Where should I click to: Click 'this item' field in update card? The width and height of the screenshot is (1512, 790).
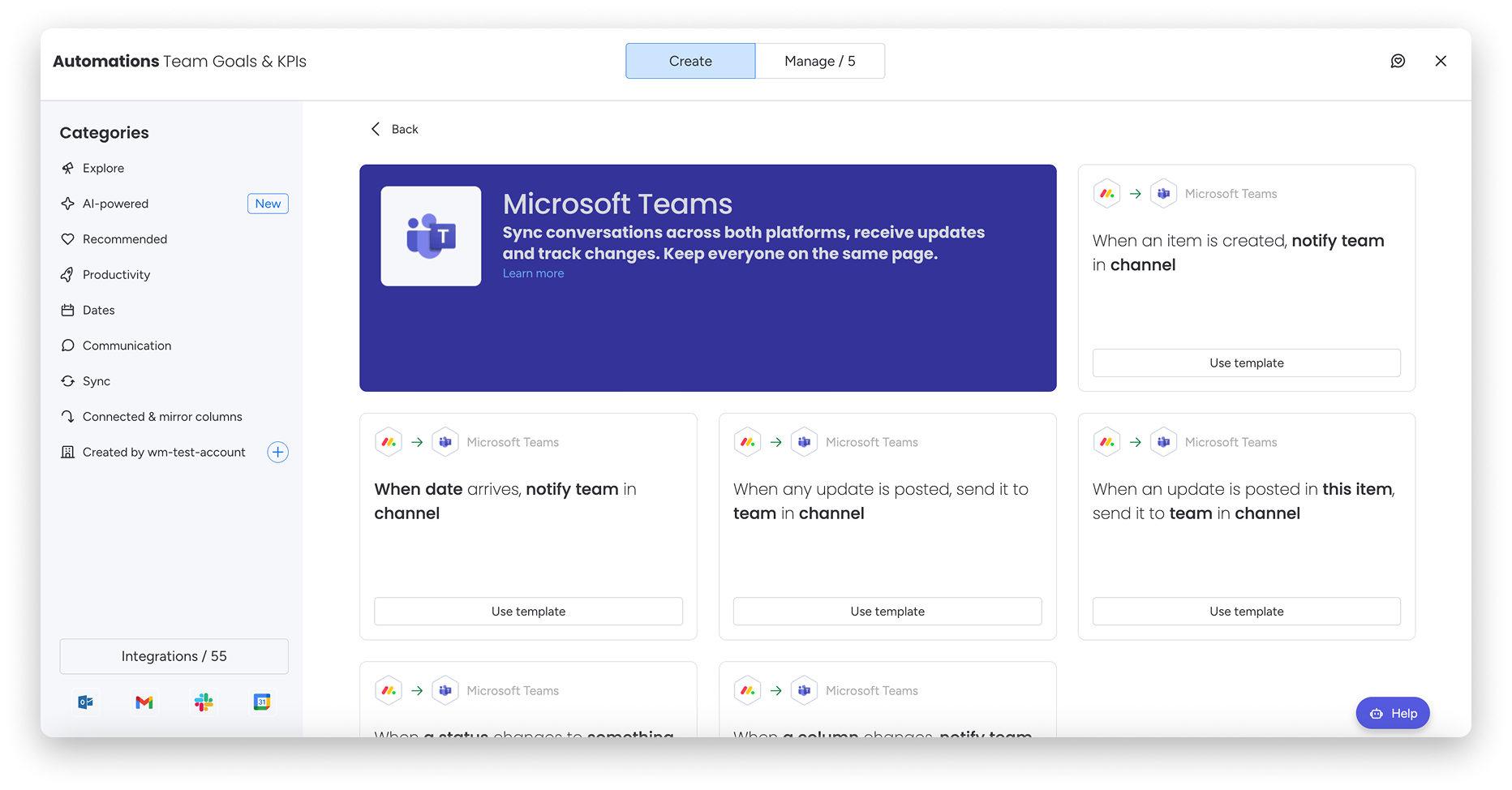(1357, 489)
